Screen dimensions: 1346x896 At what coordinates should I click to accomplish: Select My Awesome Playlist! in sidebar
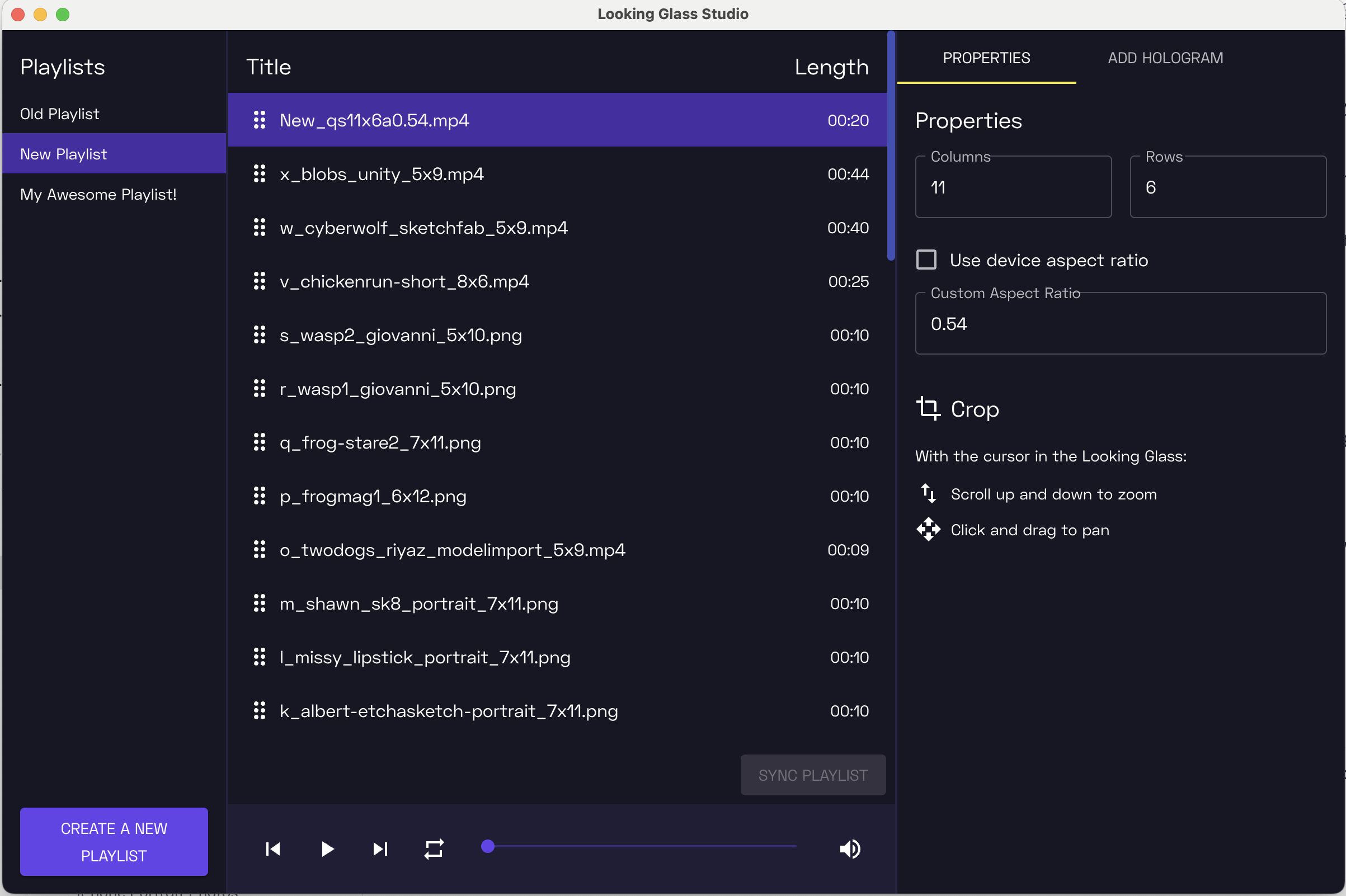tap(98, 194)
